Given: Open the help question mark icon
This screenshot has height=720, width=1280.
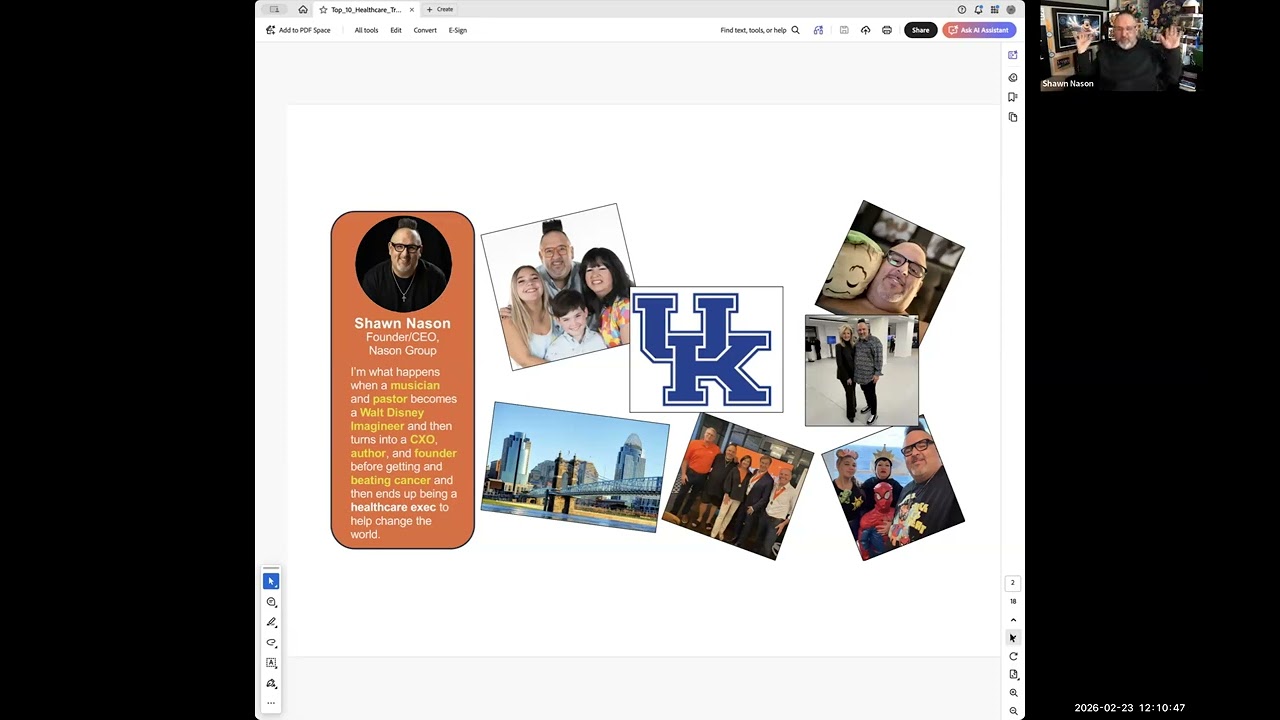Looking at the screenshot, I should coord(962,9).
